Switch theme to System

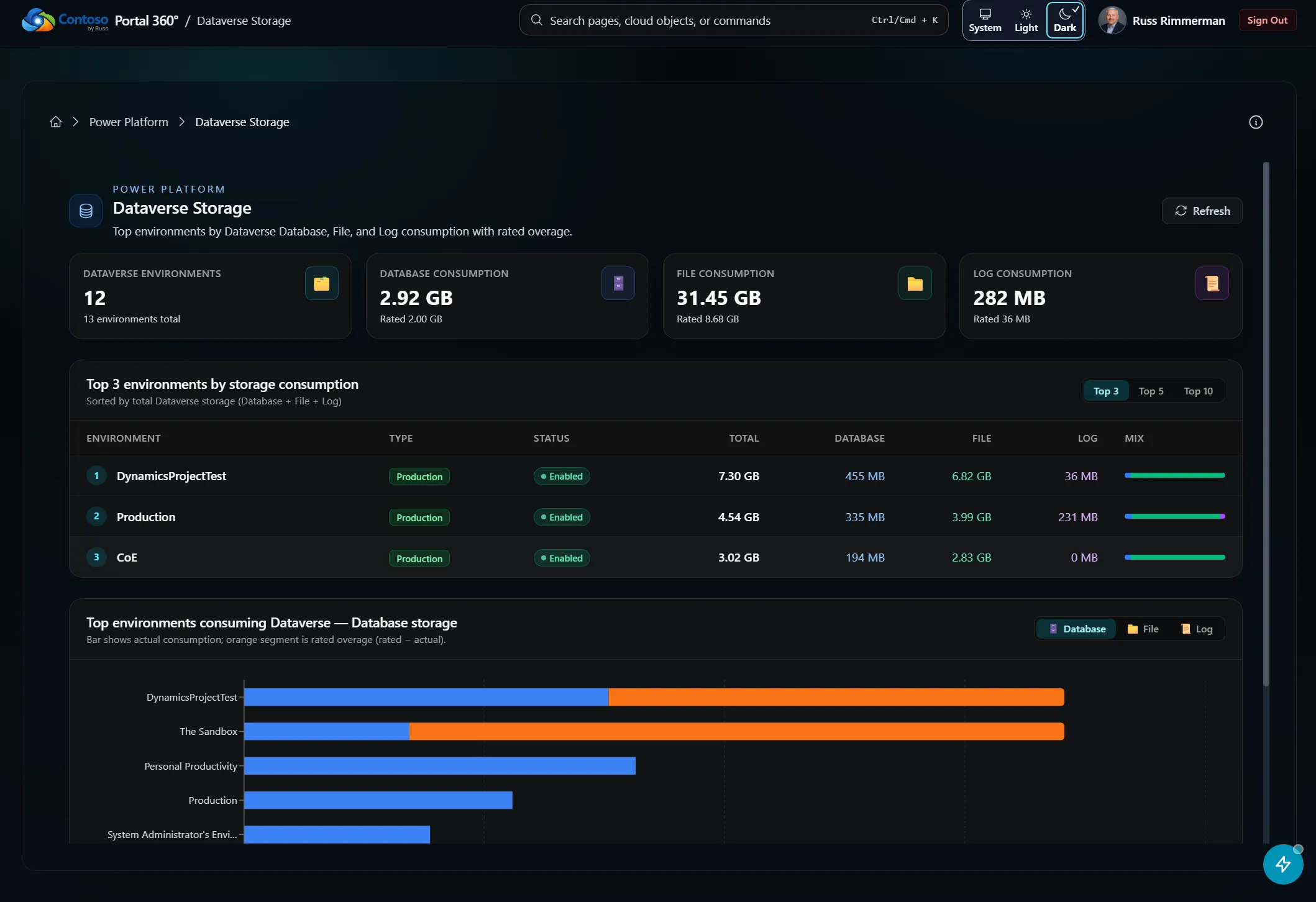click(985, 20)
